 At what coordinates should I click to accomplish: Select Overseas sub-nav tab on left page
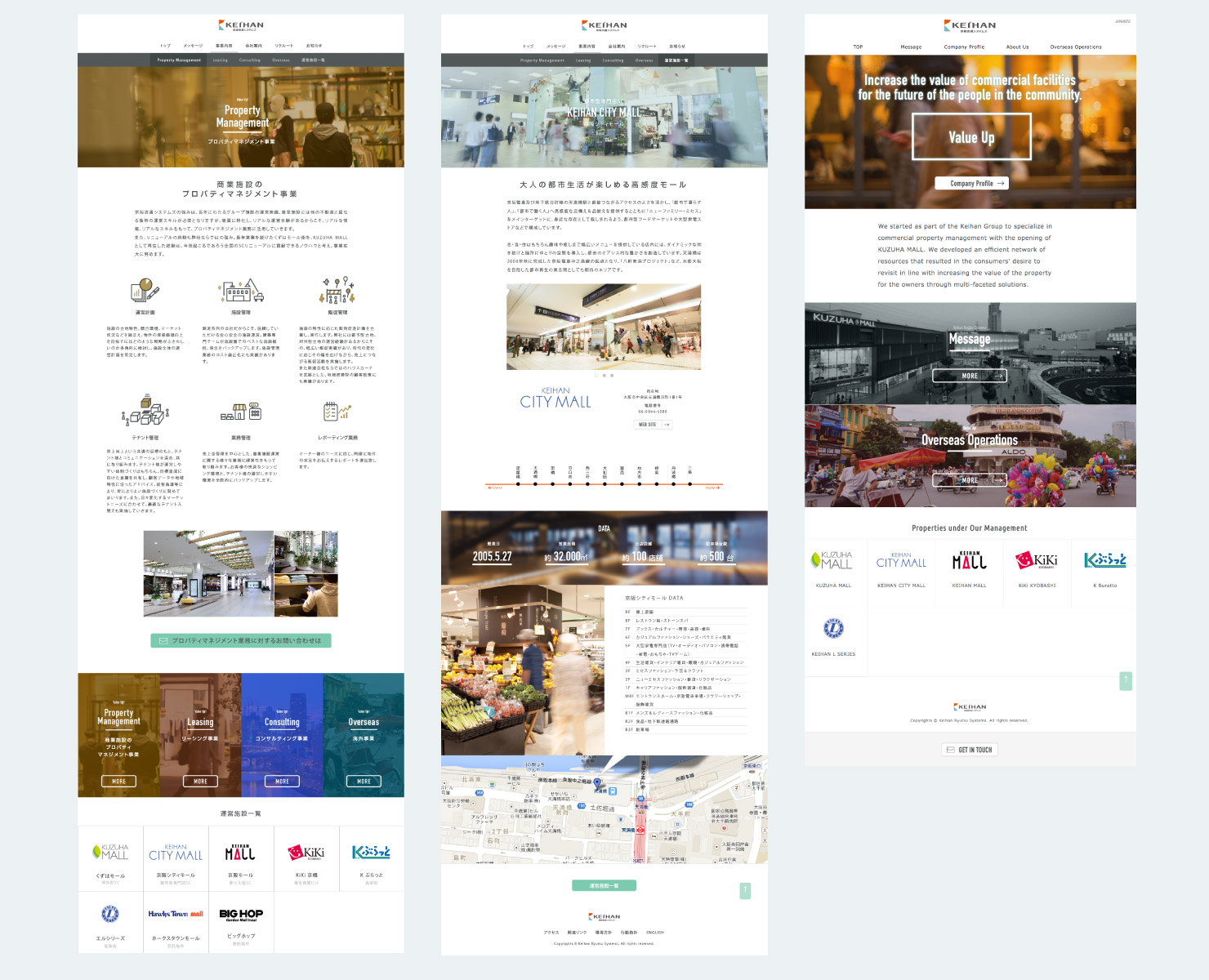click(281, 60)
